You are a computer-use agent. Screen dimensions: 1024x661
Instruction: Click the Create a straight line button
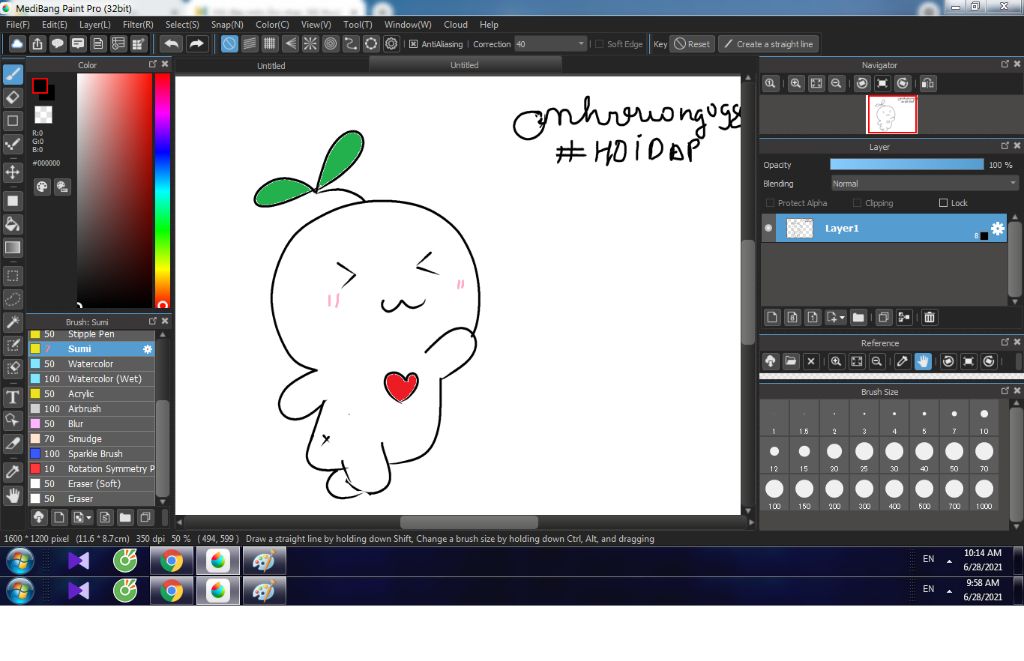(x=769, y=44)
